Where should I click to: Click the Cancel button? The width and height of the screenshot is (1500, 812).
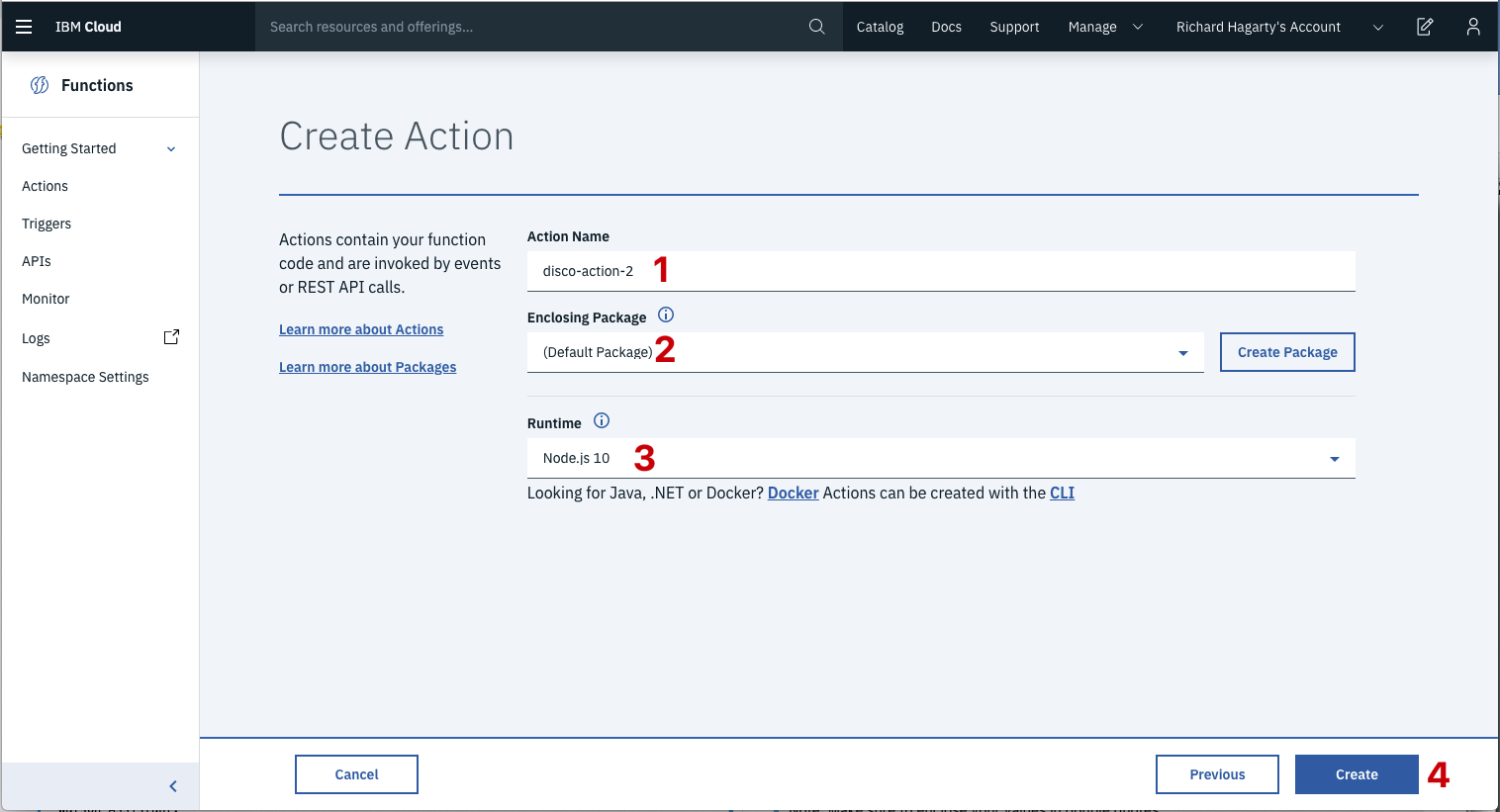pyautogui.click(x=356, y=774)
